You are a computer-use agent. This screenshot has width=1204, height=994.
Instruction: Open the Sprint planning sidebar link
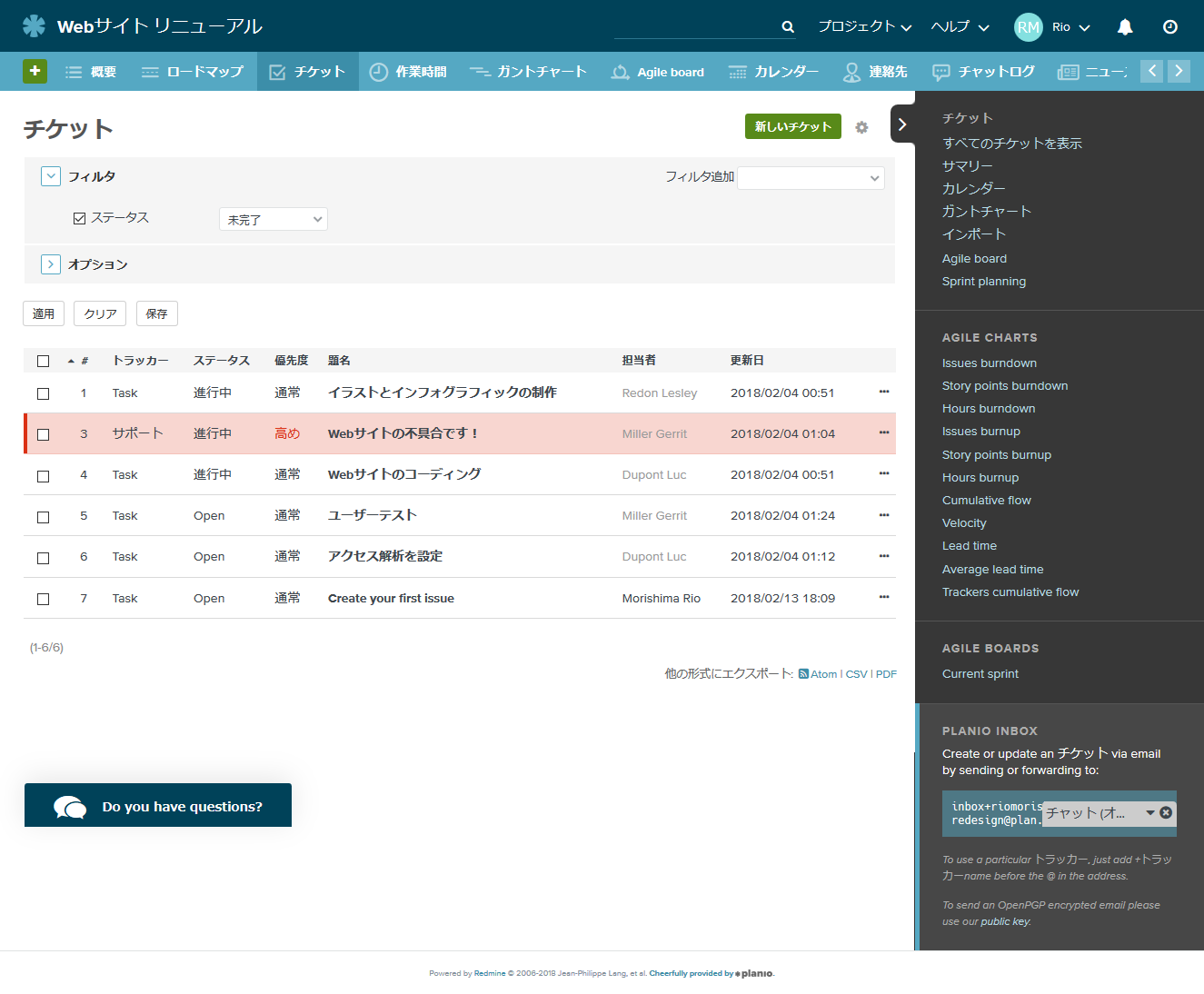point(984,282)
